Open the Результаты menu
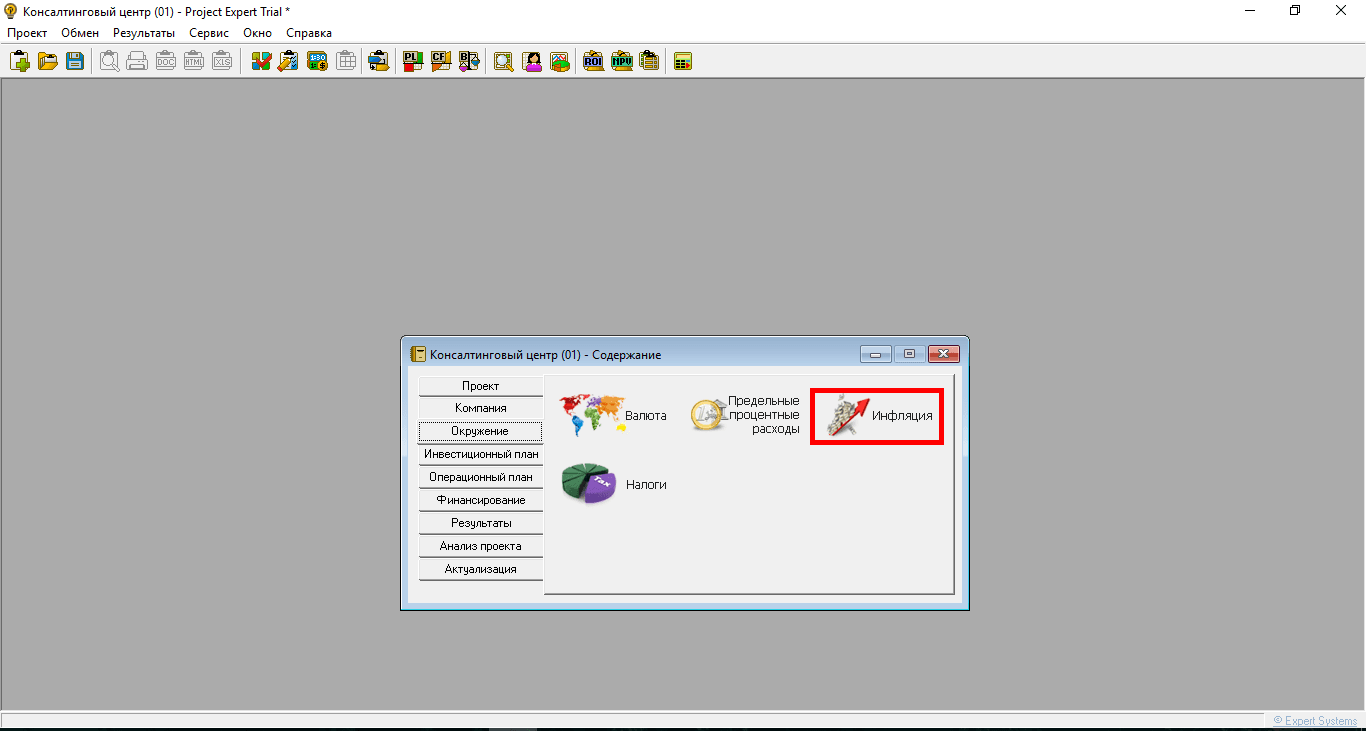1366x731 pixels. pyautogui.click(x=144, y=33)
